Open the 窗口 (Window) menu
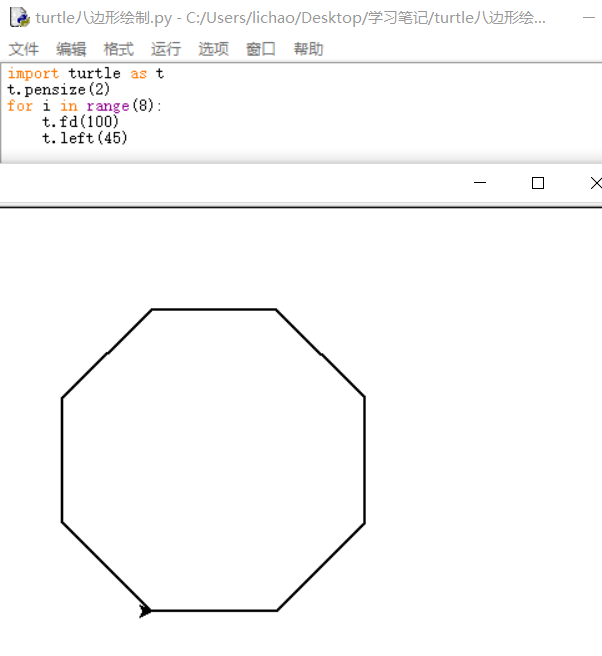 pos(261,49)
